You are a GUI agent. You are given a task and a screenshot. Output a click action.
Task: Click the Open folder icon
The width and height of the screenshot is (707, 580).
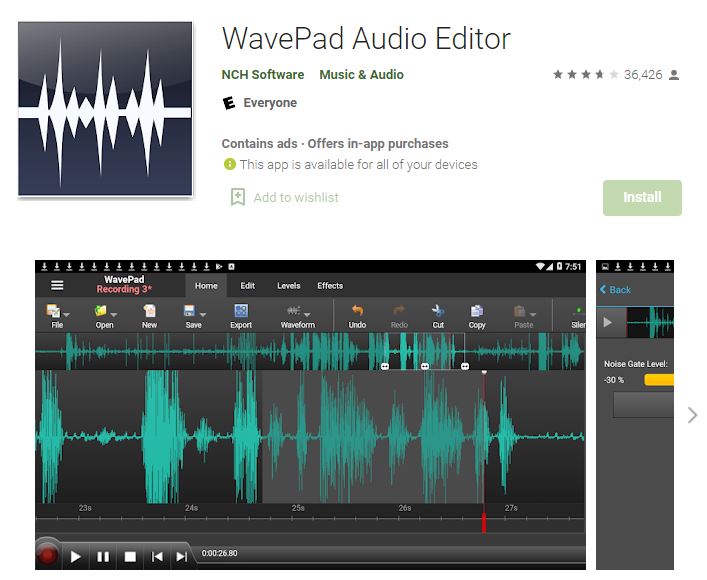click(x=101, y=311)
